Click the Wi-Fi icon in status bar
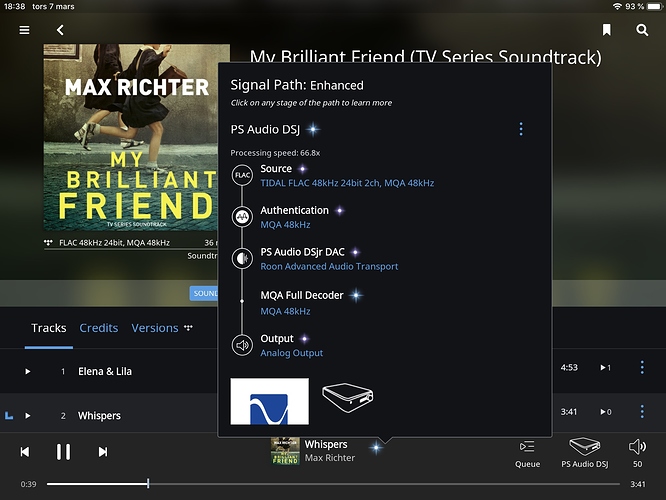666x500 pixels. tap(617, 6)
